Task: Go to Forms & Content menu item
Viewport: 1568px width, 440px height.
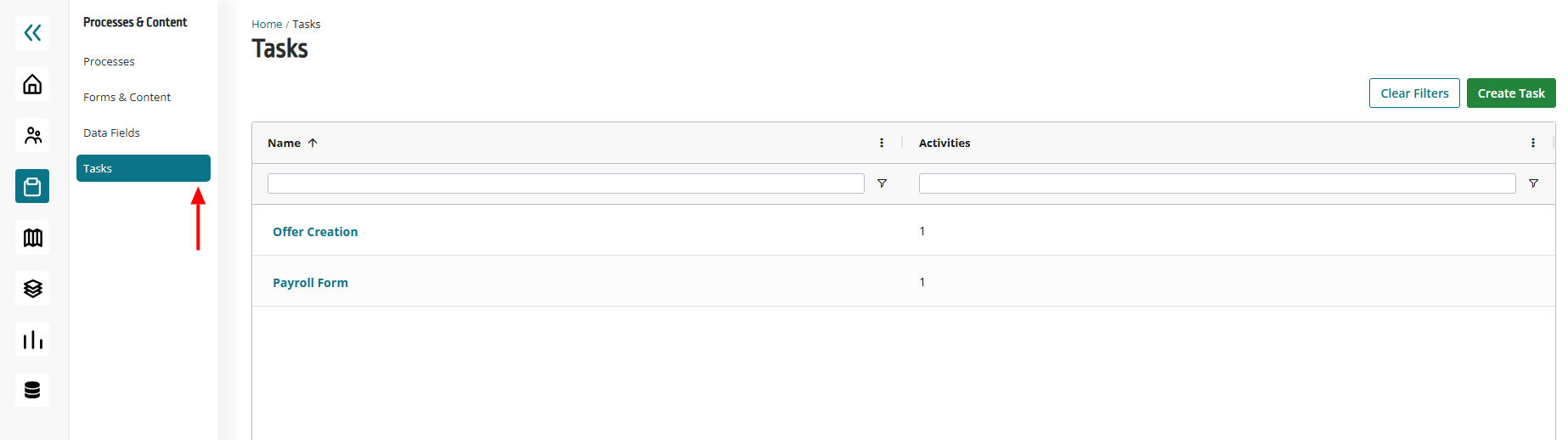Action: pos(127,97)
